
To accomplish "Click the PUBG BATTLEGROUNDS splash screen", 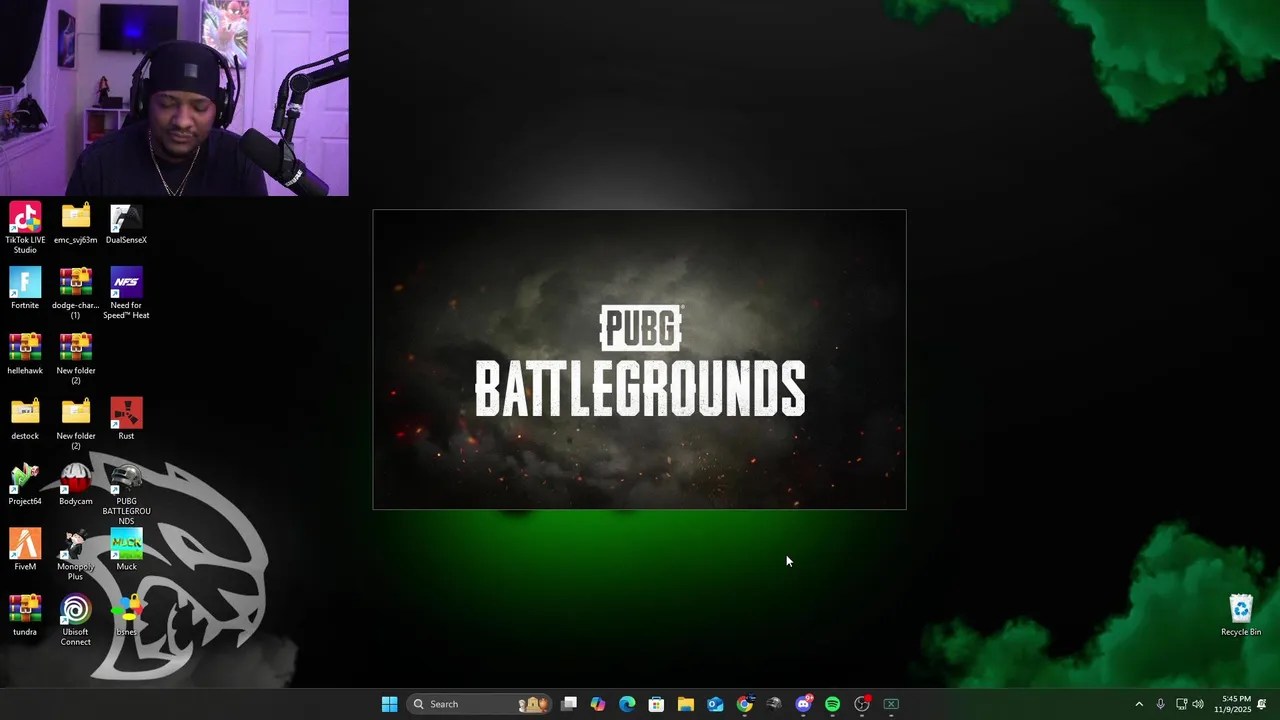I will click(640, 360).
